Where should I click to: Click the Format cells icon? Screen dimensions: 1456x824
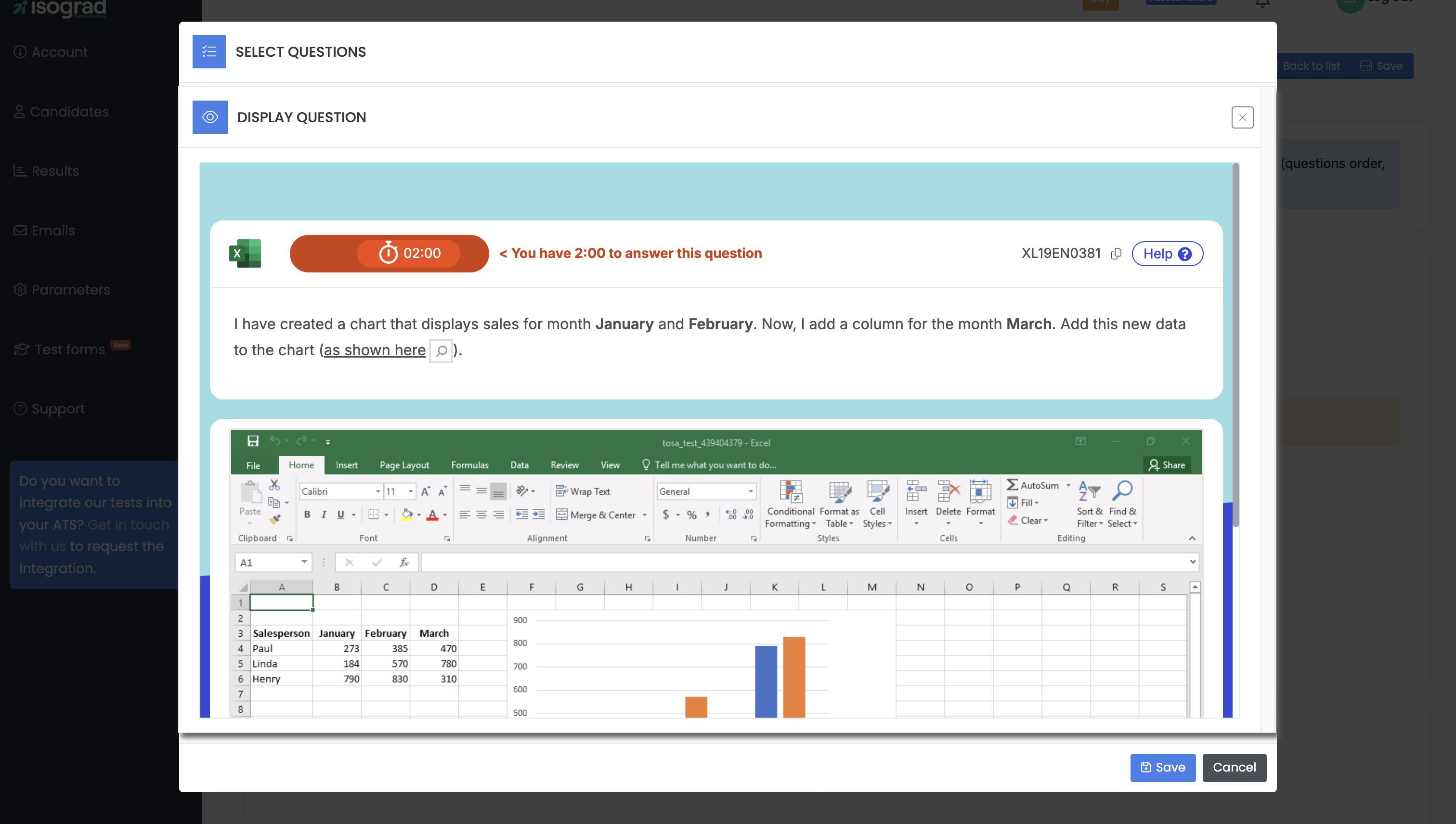980,491
